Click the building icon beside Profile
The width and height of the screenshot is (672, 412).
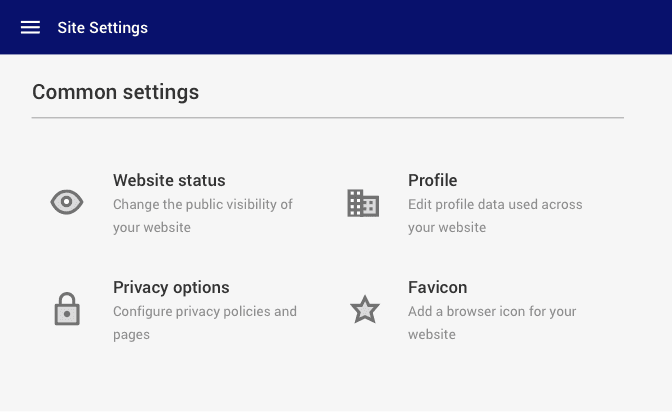[x=363, y=203]
